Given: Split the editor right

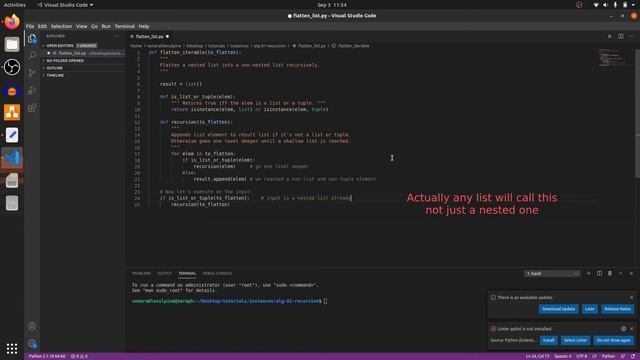Looking at the screenshot, I should 620,36.
